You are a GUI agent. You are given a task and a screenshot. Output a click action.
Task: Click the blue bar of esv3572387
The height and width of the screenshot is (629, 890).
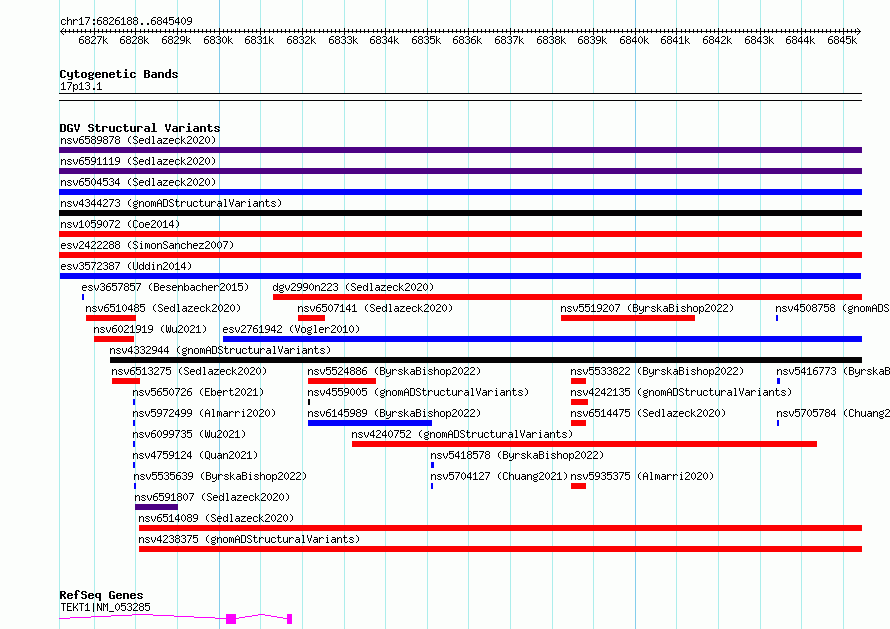tap(460, 276)
